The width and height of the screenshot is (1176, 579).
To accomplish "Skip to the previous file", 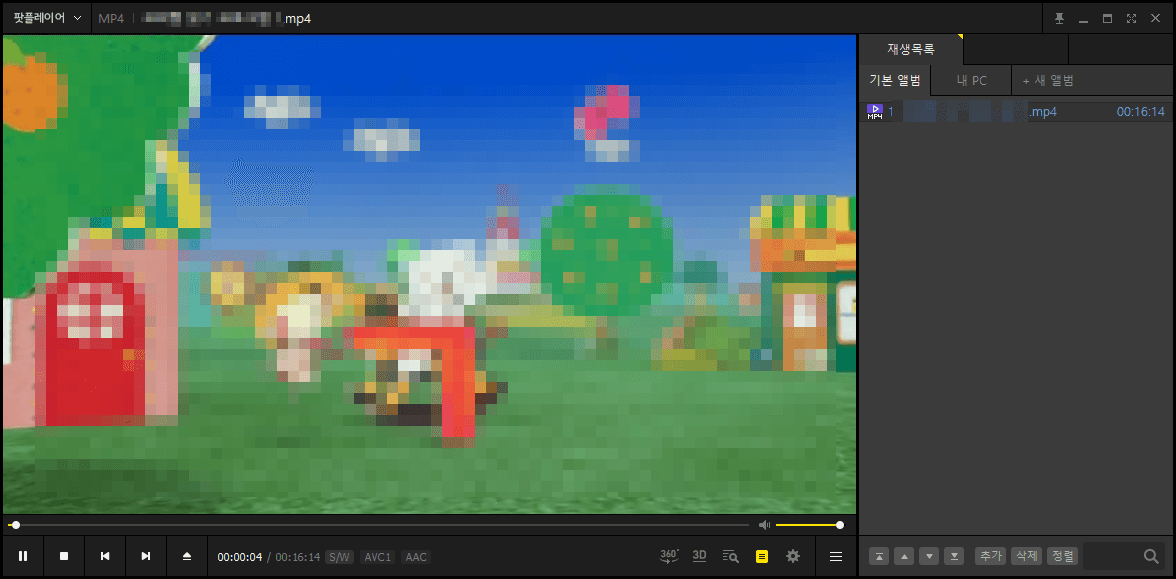I will coord(105,556).
